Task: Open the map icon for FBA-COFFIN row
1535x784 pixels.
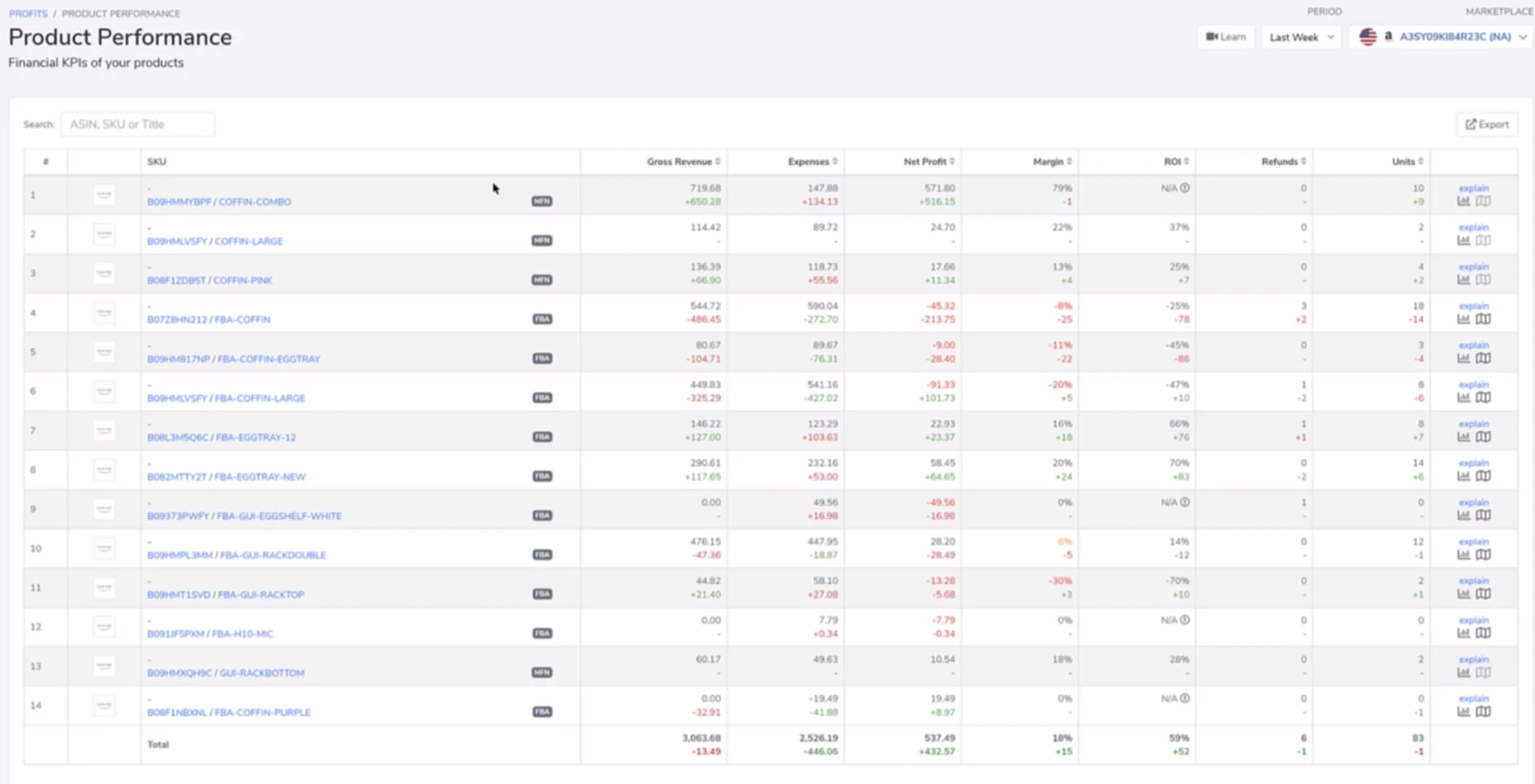Action: tap(1483, 319)
